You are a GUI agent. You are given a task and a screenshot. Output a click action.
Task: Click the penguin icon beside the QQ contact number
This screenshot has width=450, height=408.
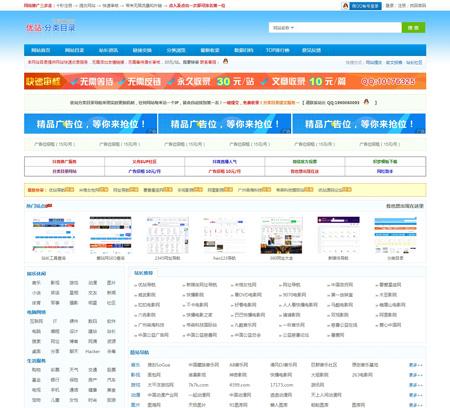[x=366, y=102]
